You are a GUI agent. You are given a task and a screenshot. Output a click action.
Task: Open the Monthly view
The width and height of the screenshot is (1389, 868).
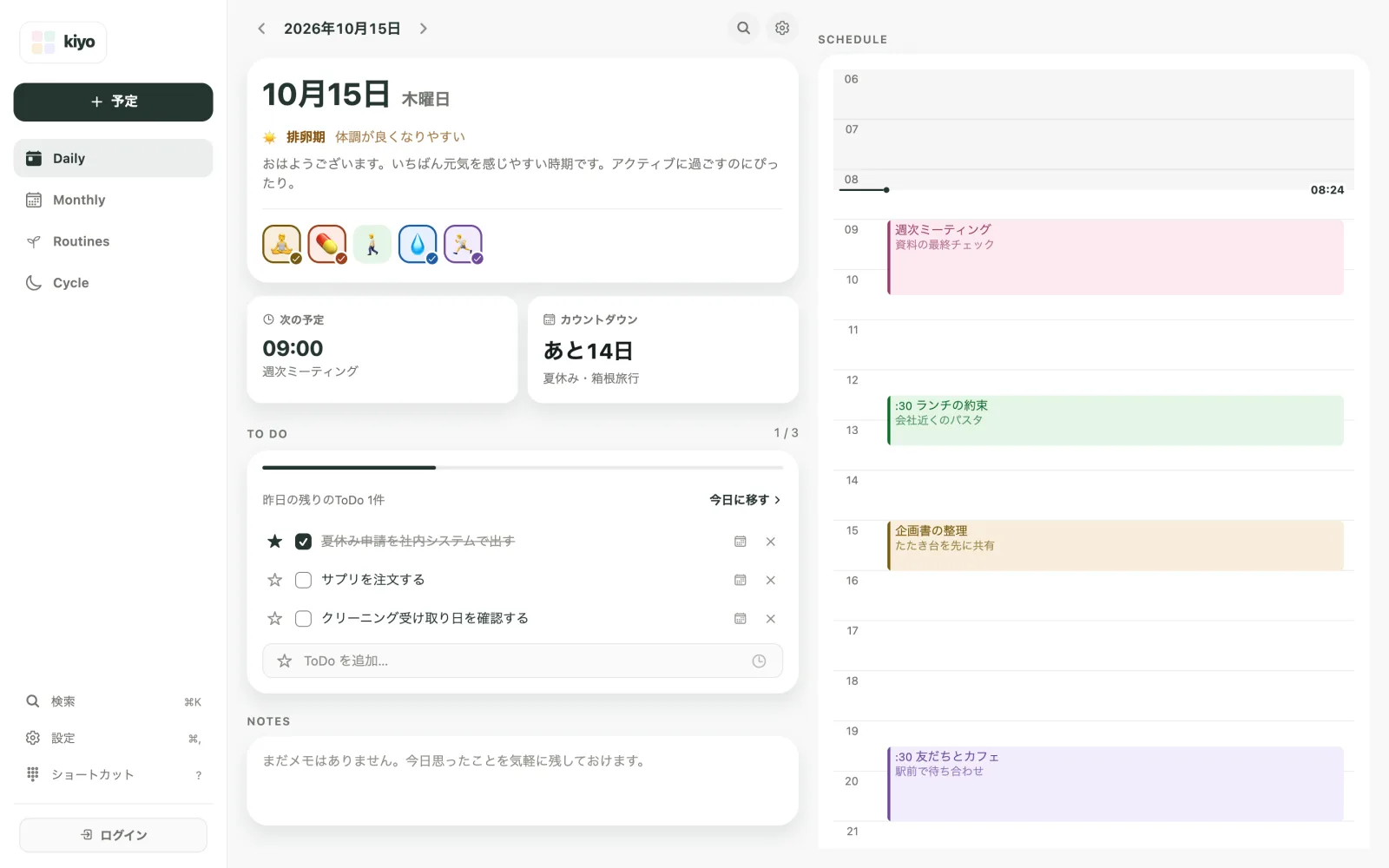113,200
